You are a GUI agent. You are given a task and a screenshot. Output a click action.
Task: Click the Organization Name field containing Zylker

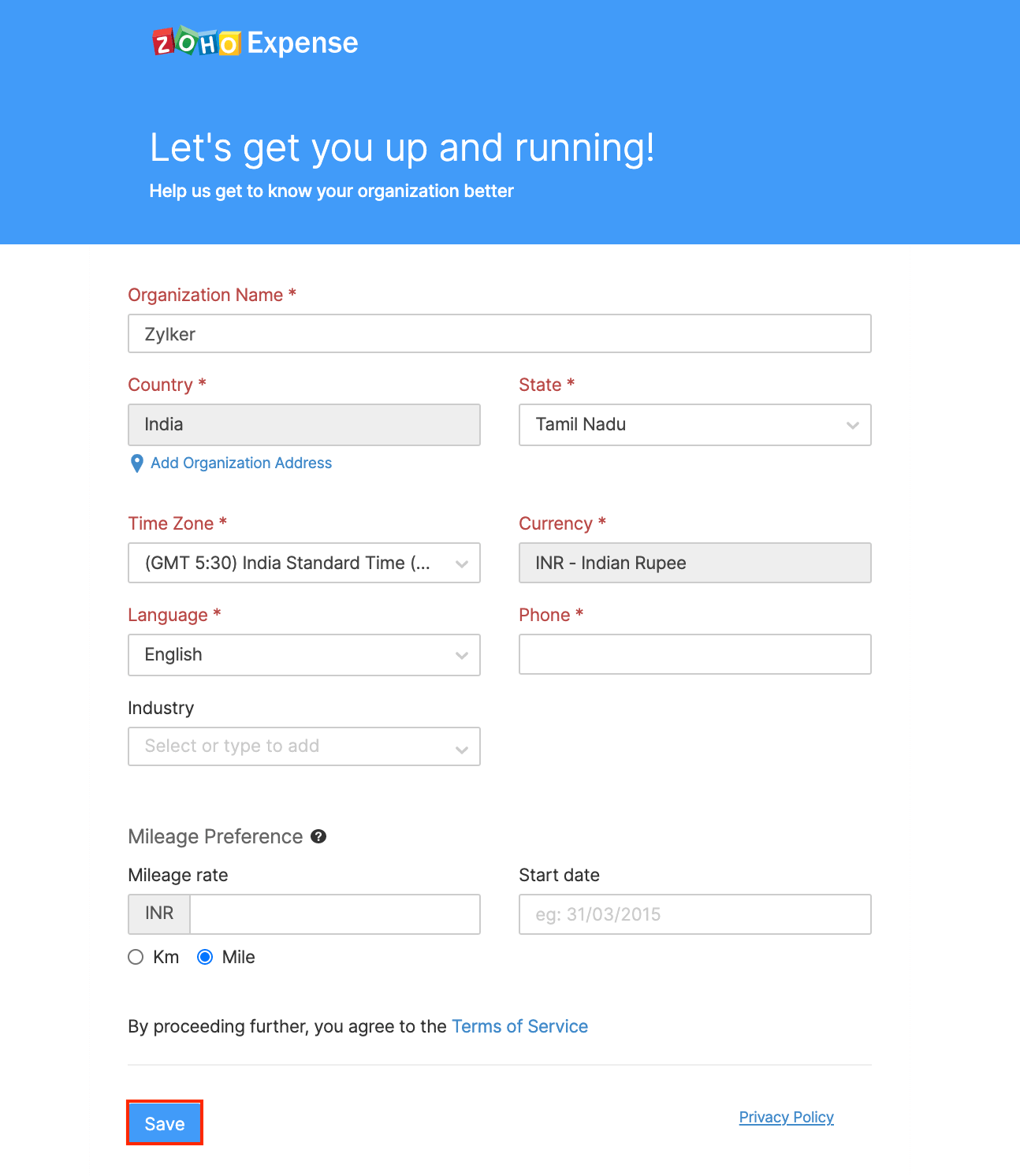pos(500,333)
